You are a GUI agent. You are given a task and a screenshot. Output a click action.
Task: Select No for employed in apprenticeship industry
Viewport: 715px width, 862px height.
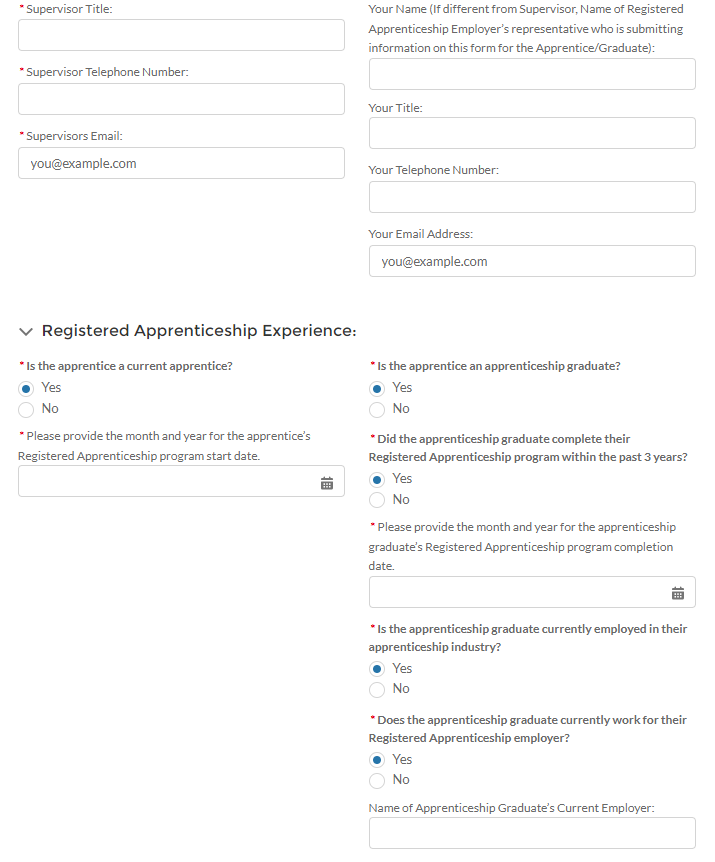[x=378, y=689]
